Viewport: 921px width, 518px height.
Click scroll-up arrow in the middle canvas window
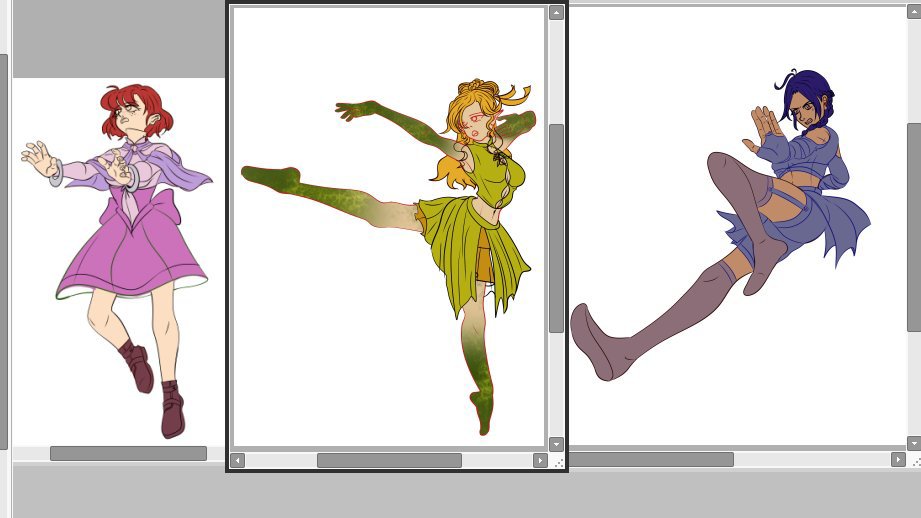pyautogui.click(x=556, y=12)
